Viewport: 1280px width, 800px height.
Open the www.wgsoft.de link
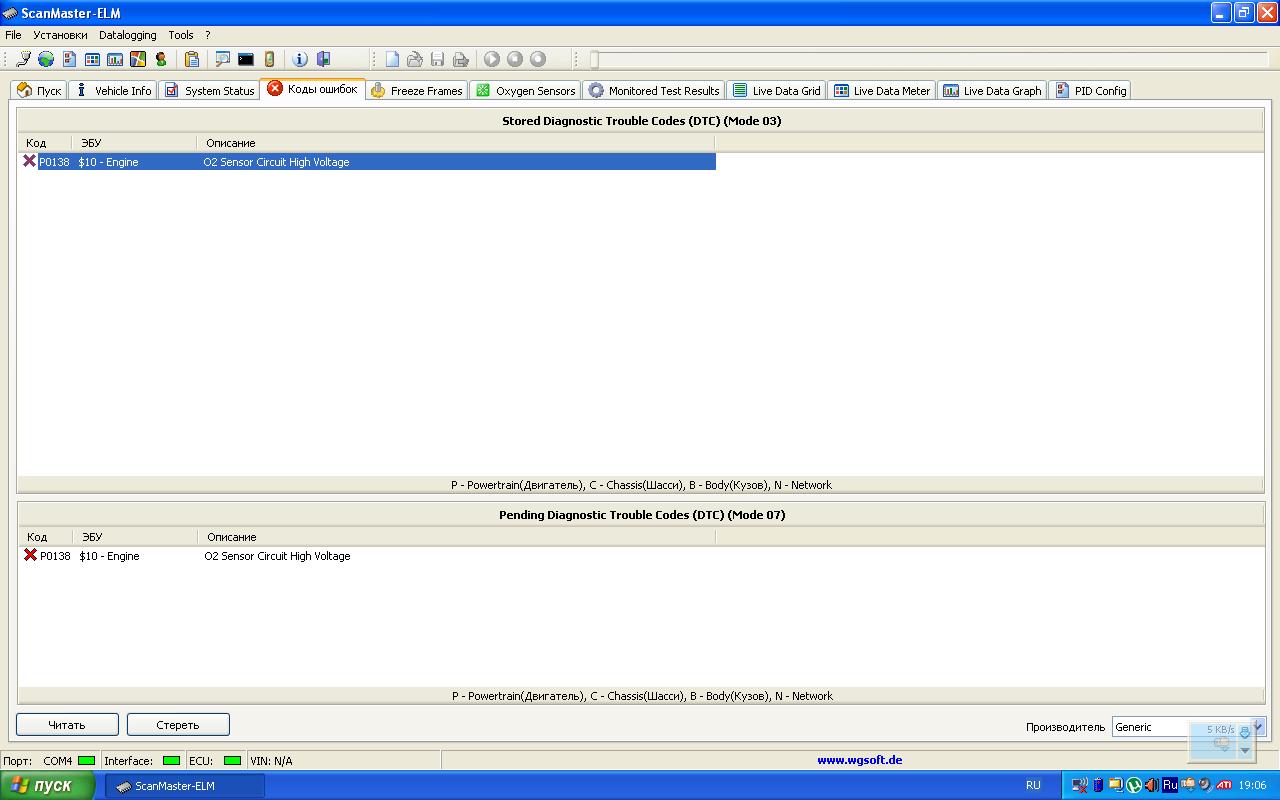(859, 760)
